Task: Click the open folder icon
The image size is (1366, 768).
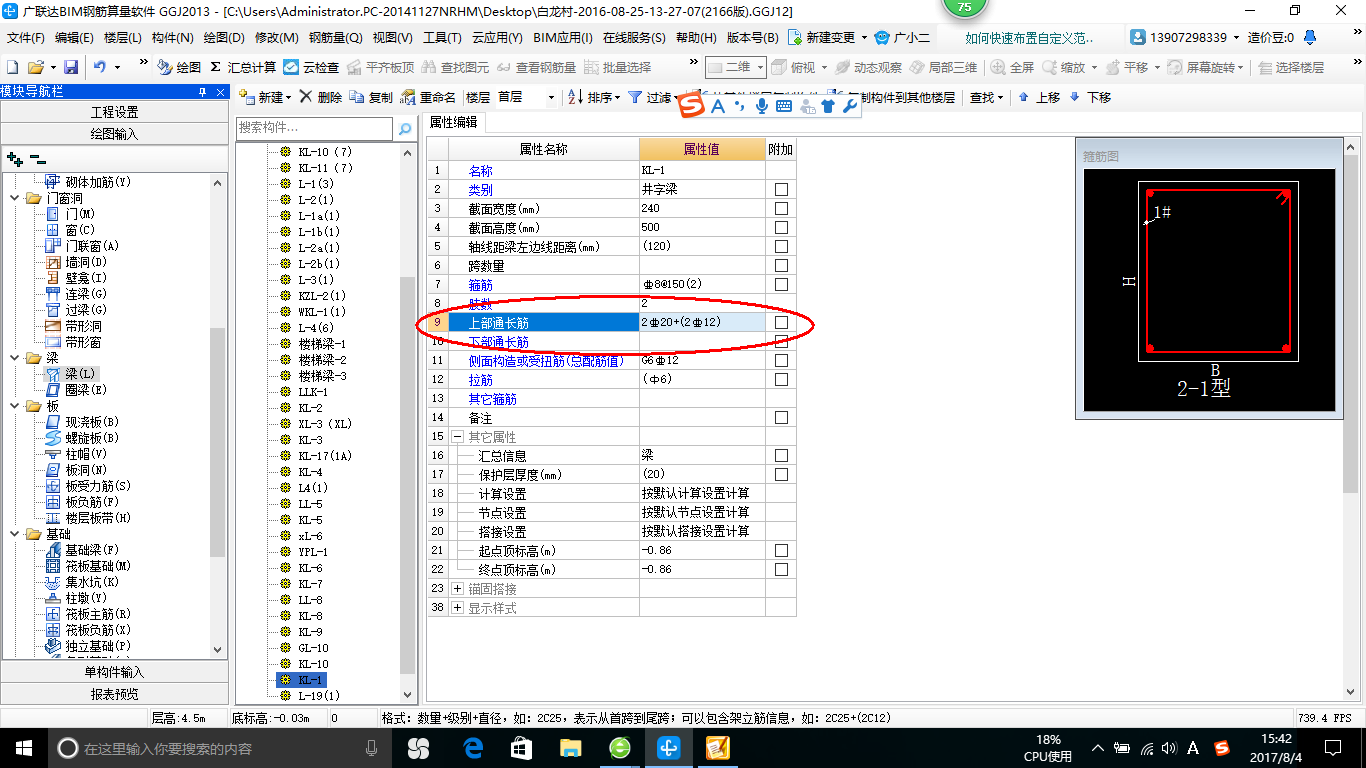Action: coord(36,67)
